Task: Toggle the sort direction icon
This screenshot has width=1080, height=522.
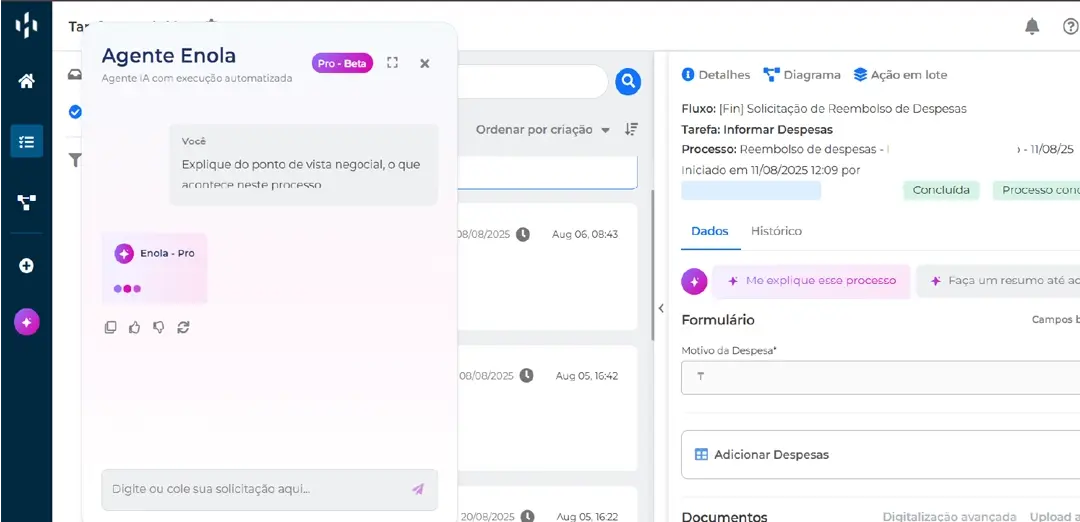Action: pos(631,130)
